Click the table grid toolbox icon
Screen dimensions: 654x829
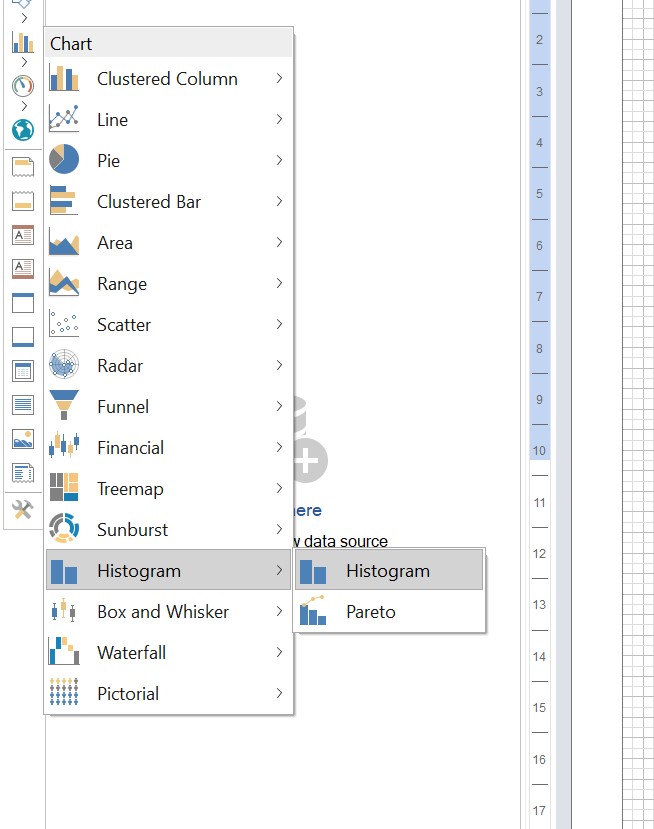point(23,371)
